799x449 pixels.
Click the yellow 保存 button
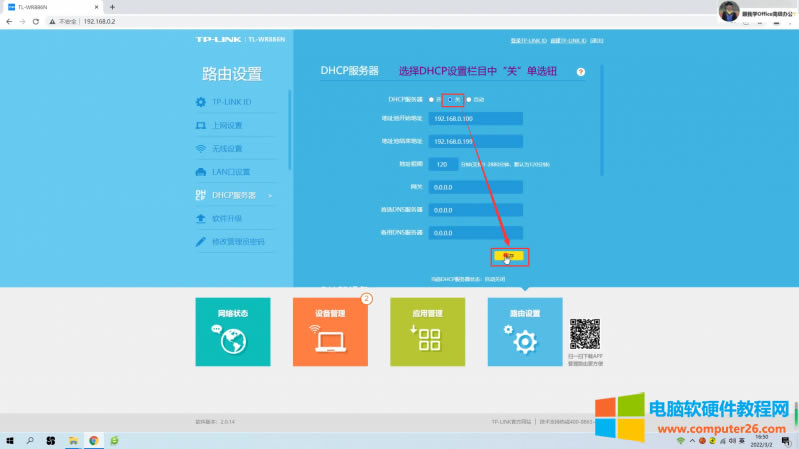coord(509,256)
